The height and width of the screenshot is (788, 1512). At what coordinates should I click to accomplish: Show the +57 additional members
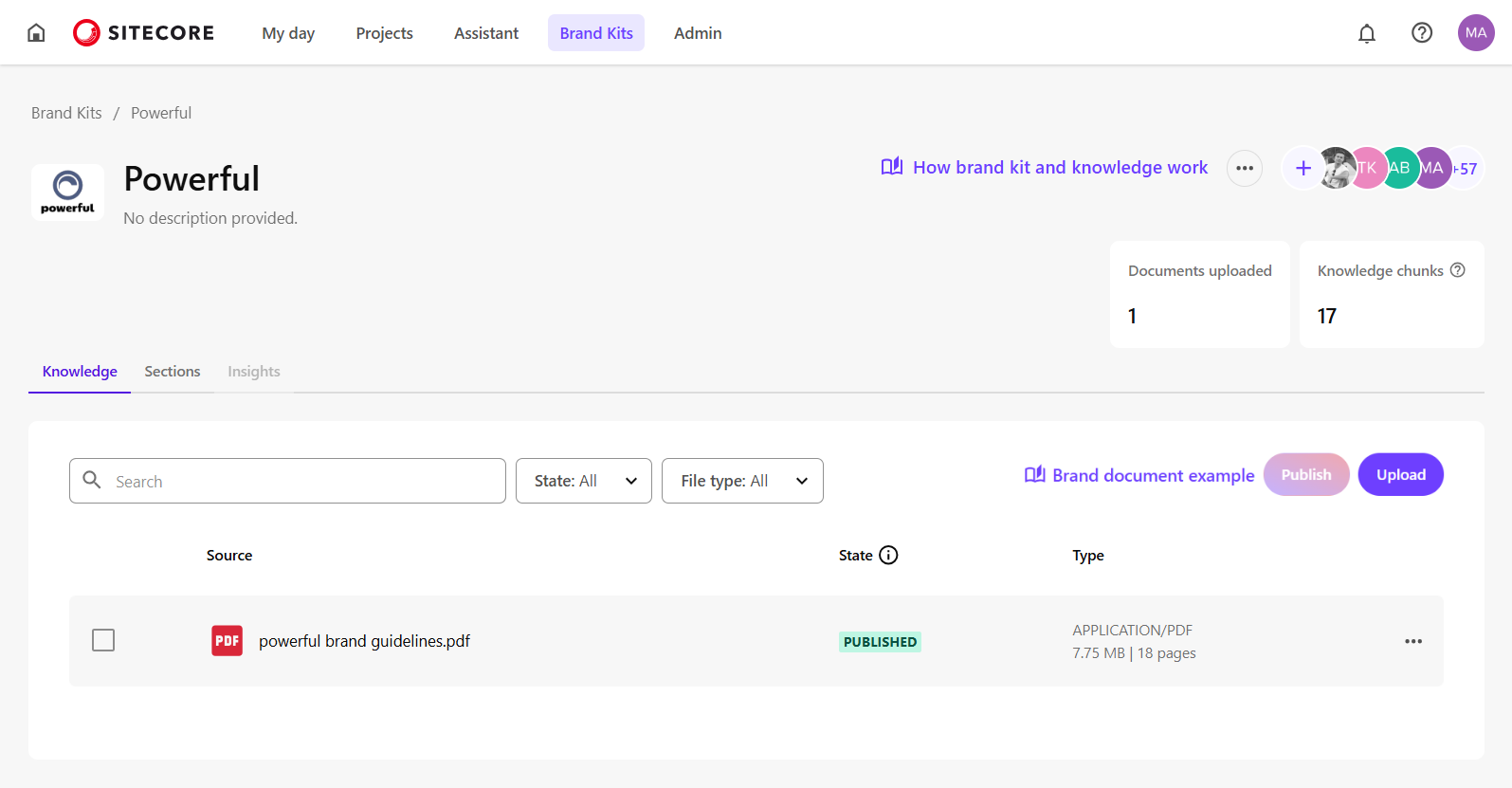click(x=1466, y=169)
